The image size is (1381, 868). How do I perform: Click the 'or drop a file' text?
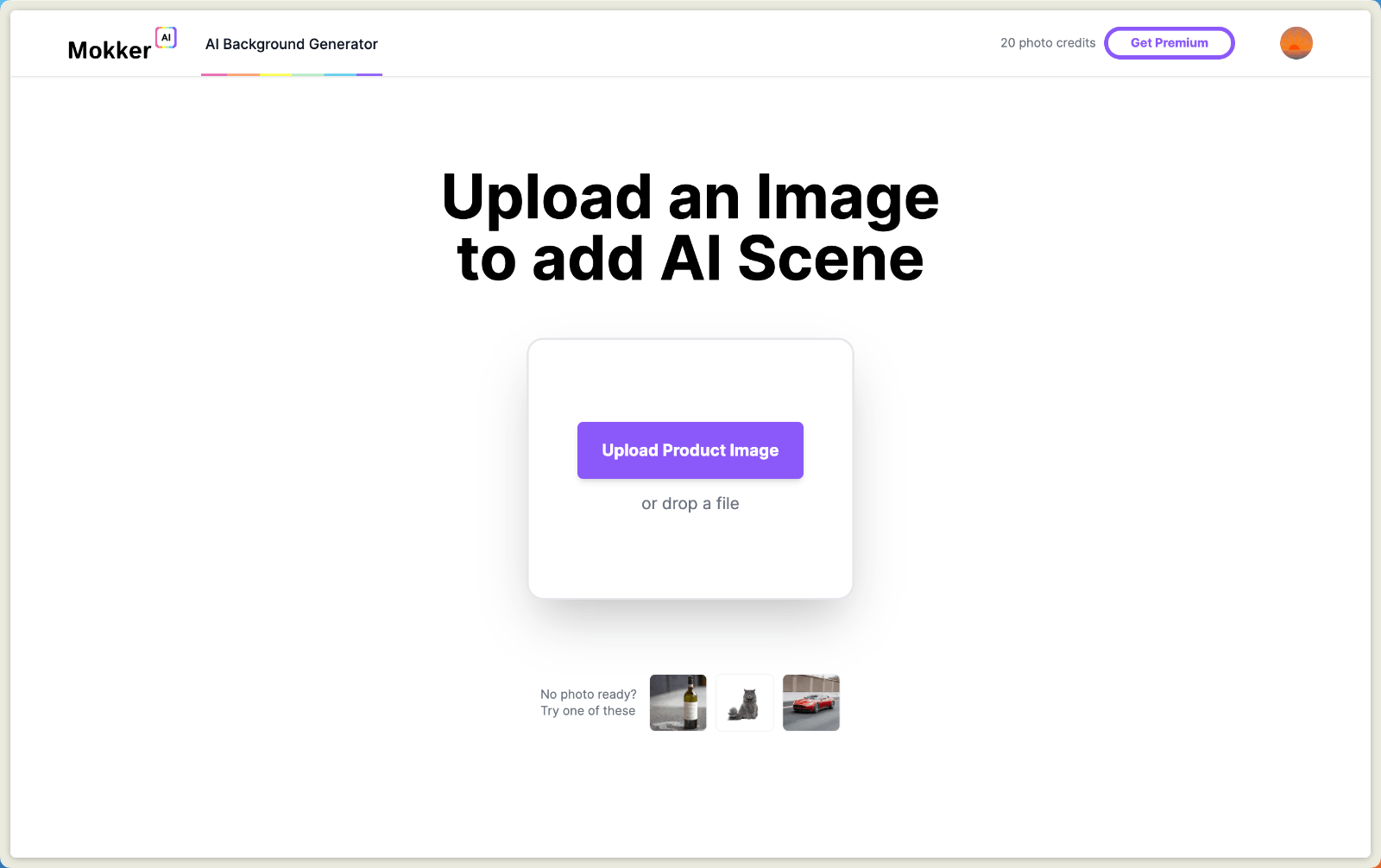click(690, 504)
